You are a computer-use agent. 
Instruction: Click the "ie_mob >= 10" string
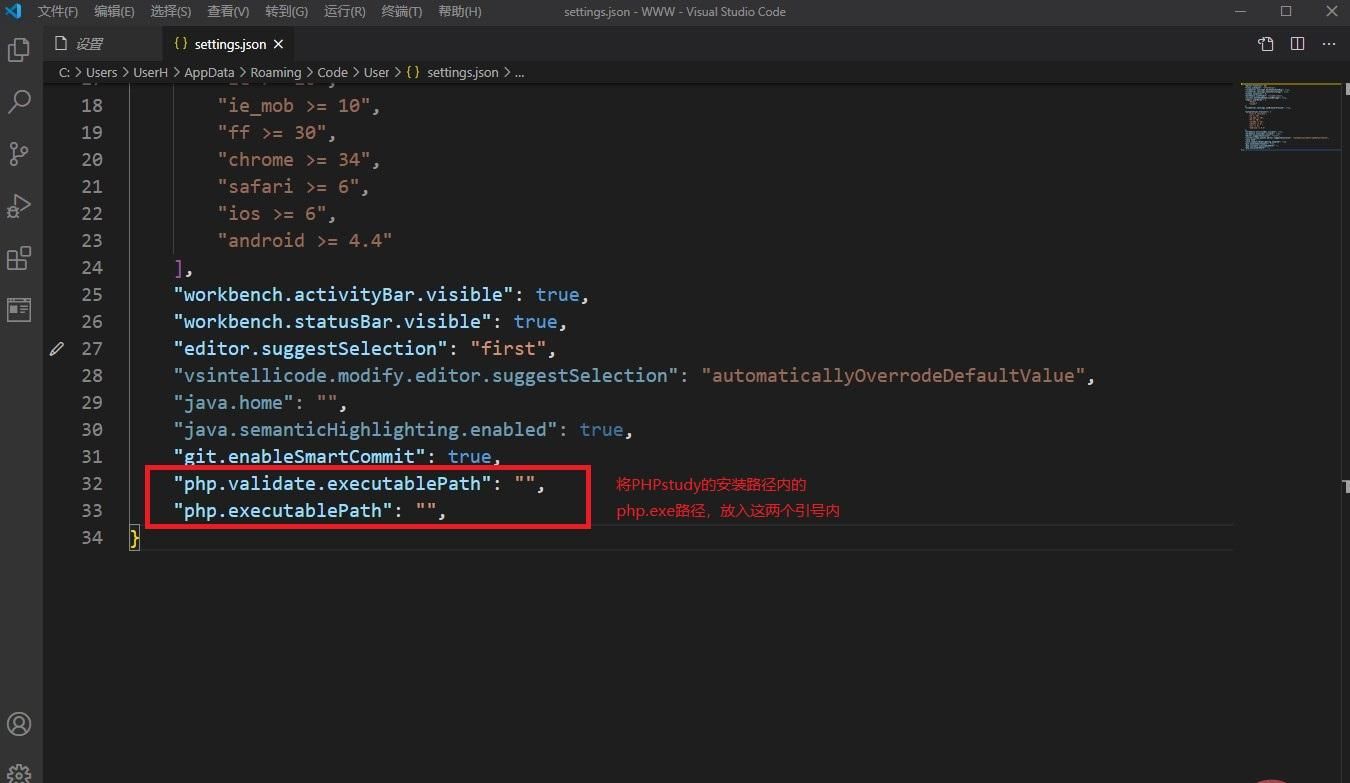(294, 106)
